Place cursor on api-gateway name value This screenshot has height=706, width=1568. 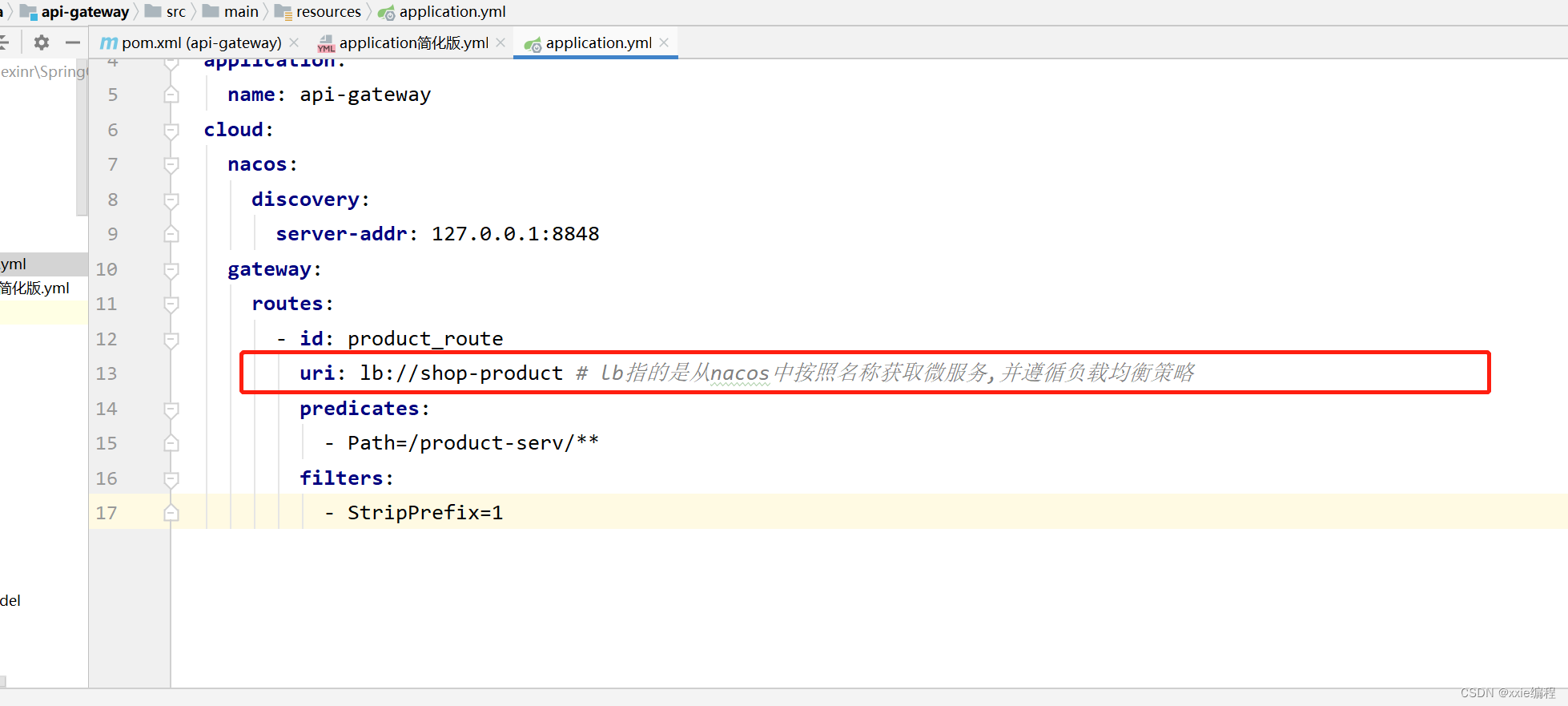click(365, 95)
